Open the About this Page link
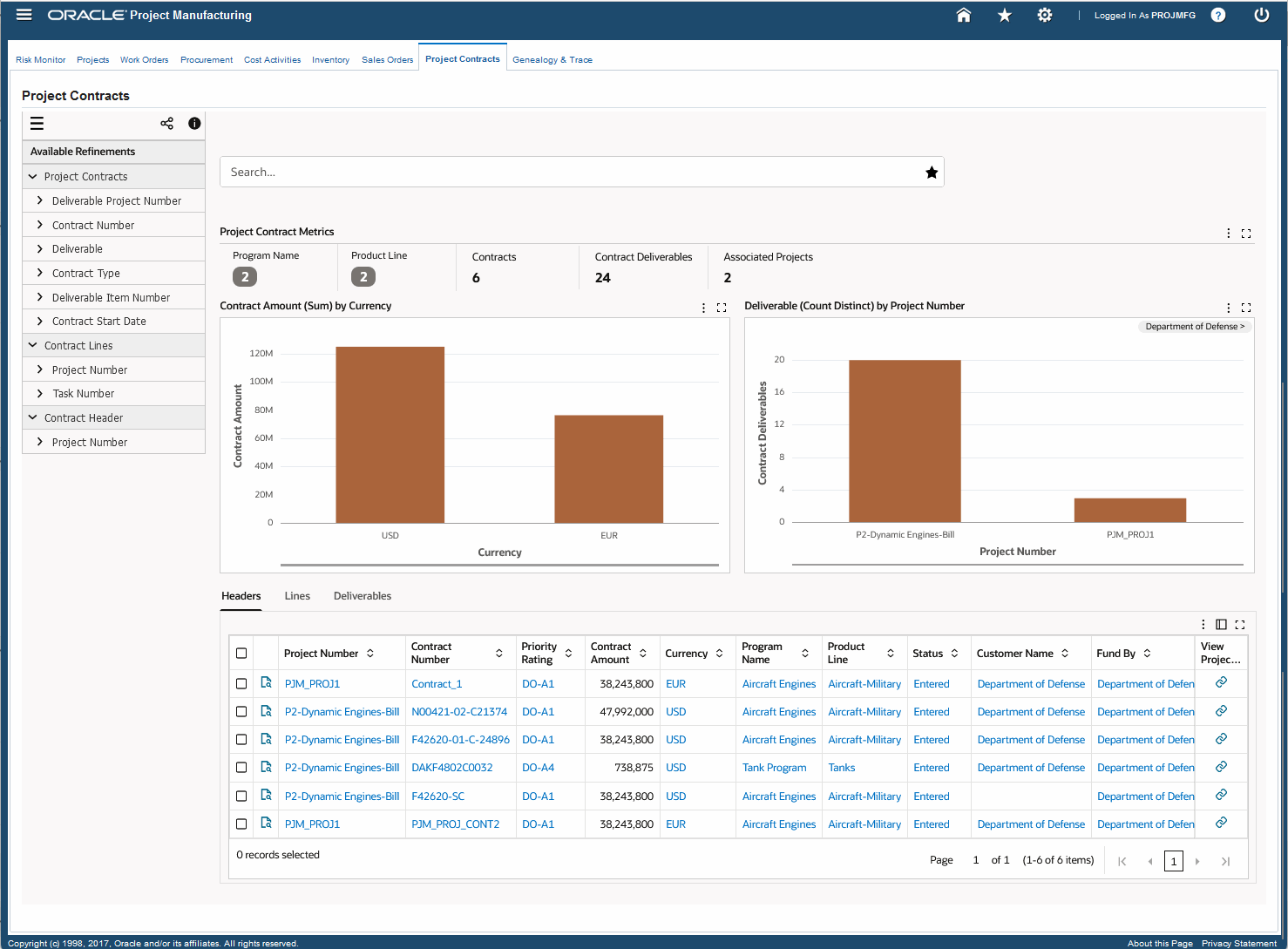The height and width of the screenshot is (949, 1288). [x=1160, y=943]
